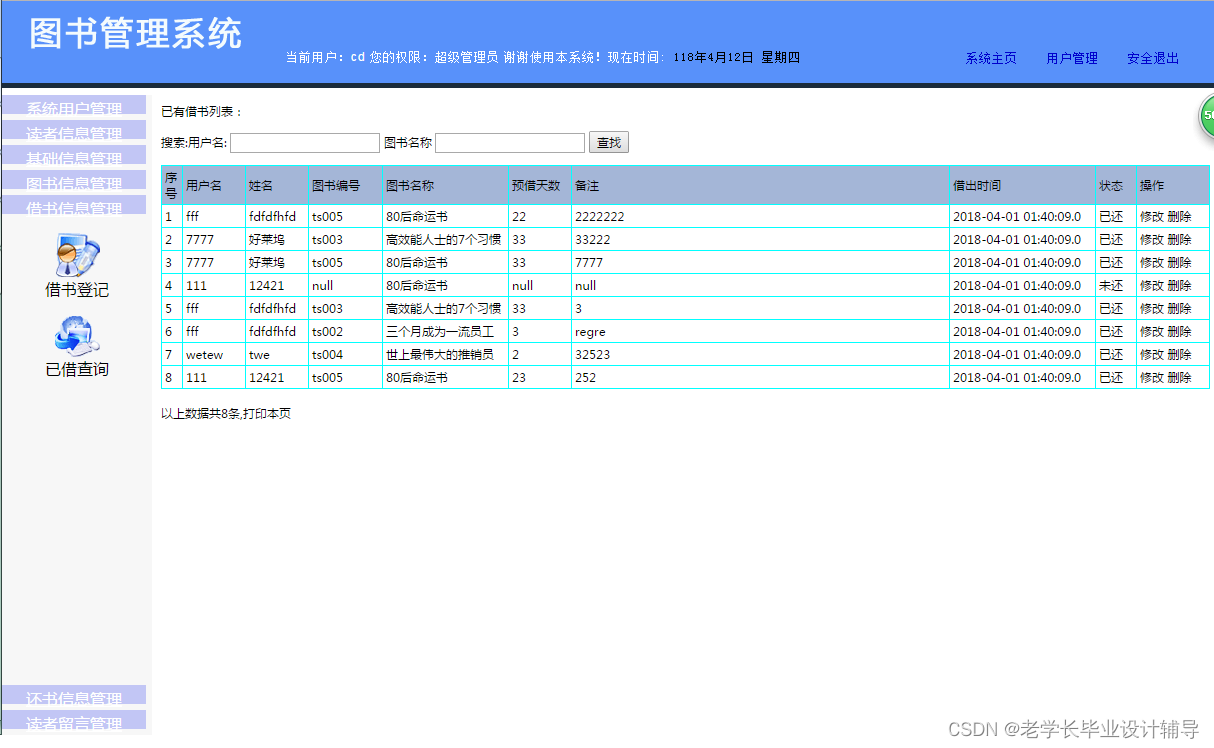Click 修改 on the first row for user fff
Viewport: 1214px width, 748px height.
[1152, 216]
